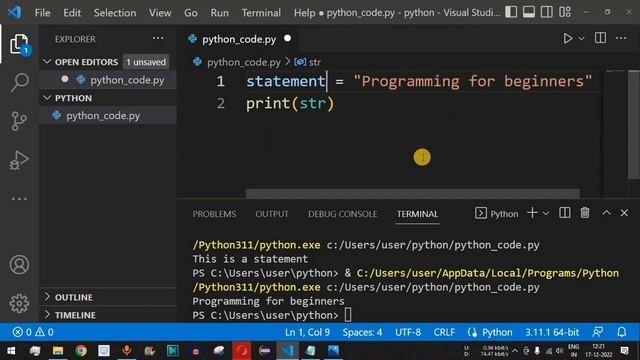640x360 pixels.
Task: Open the Accounts menu icon
Action: click(19, 264)
